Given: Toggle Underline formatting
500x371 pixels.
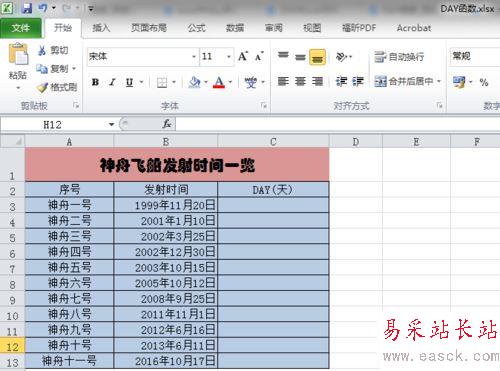Looking at the screenshot, I should 129,82.
